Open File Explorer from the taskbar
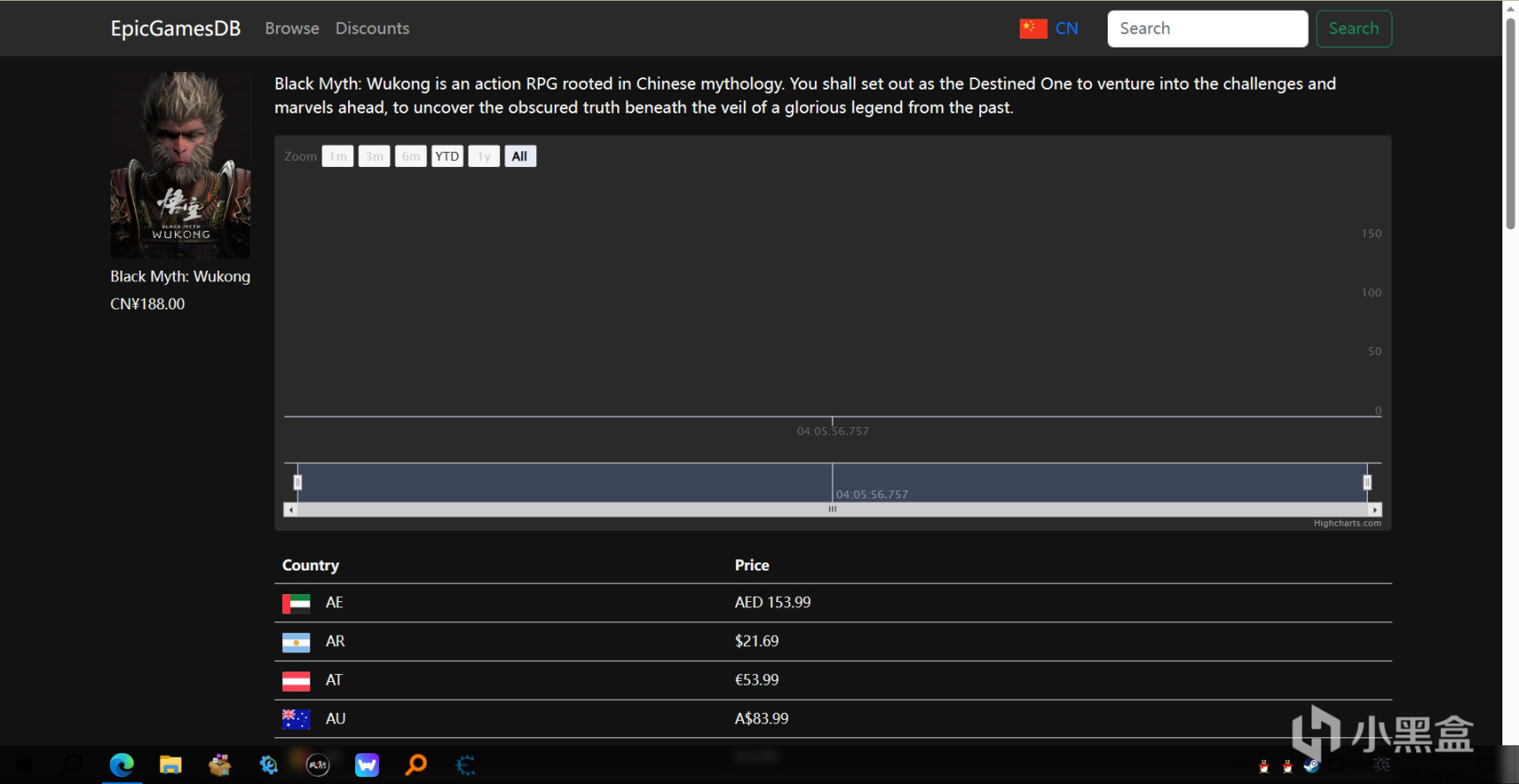 tap(171, 765)
